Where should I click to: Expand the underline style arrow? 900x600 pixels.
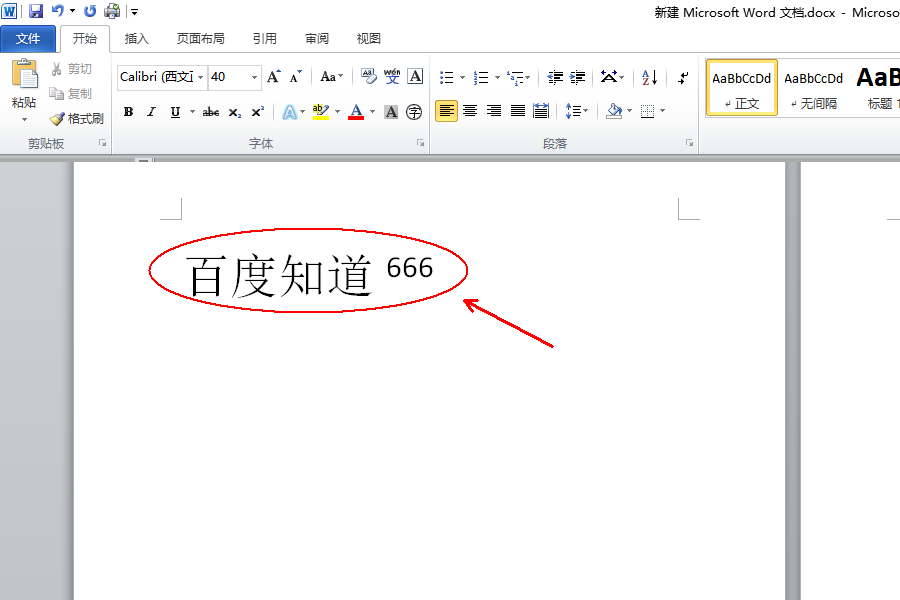(x=192, y=112)
